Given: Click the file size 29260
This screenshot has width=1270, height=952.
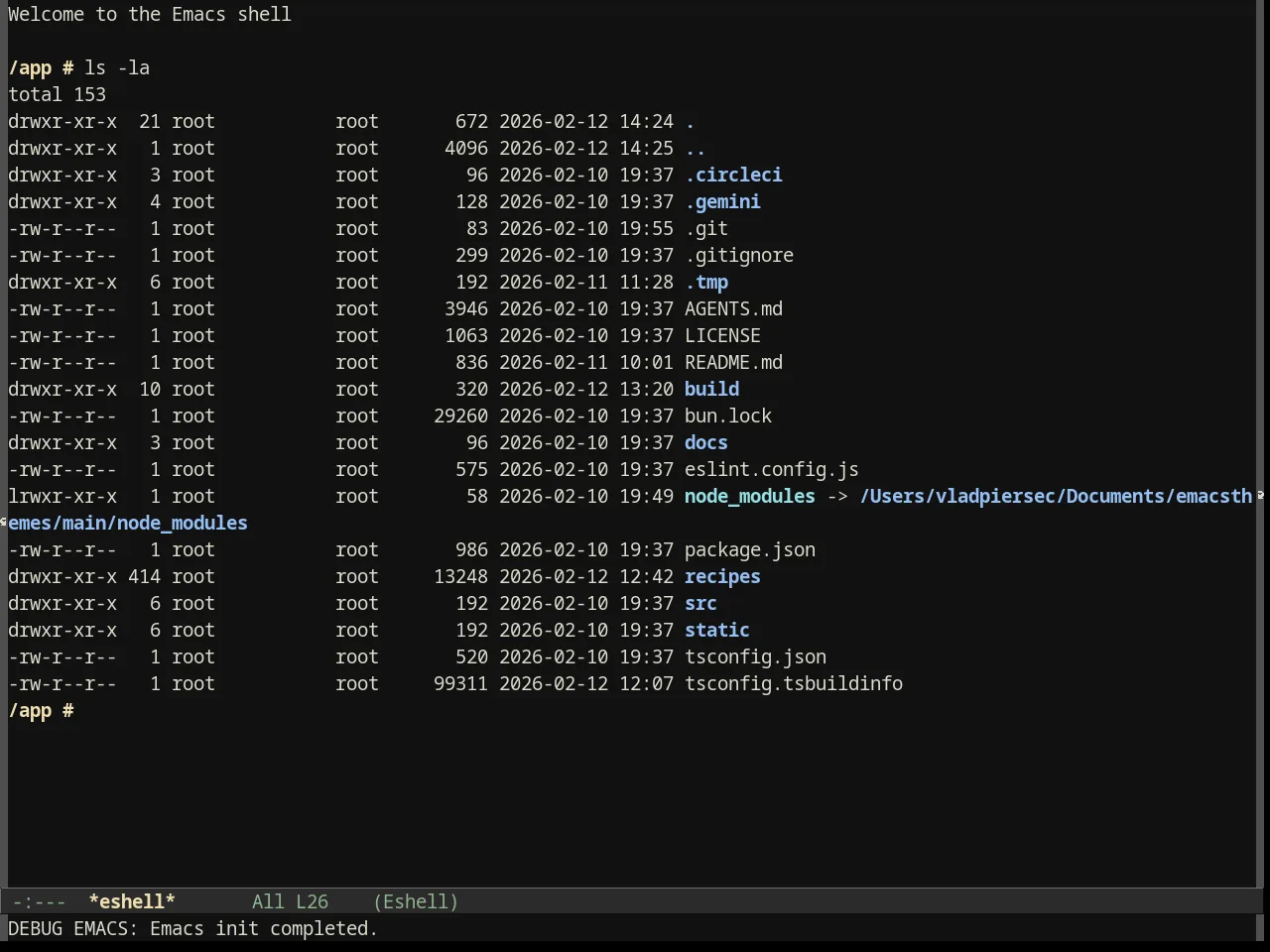Looking at the screenshot, I should click(x=460, y=416).
